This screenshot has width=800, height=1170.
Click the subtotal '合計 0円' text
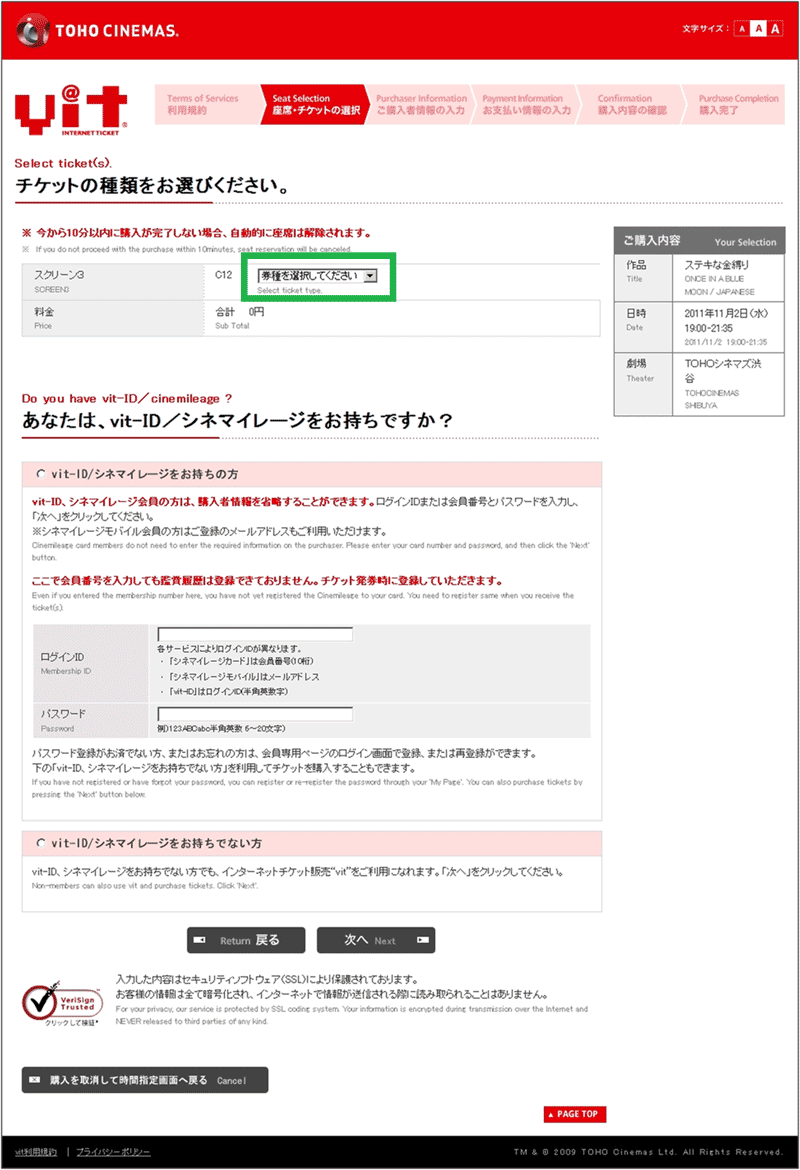pyautogui.click(x=239, y=312)
